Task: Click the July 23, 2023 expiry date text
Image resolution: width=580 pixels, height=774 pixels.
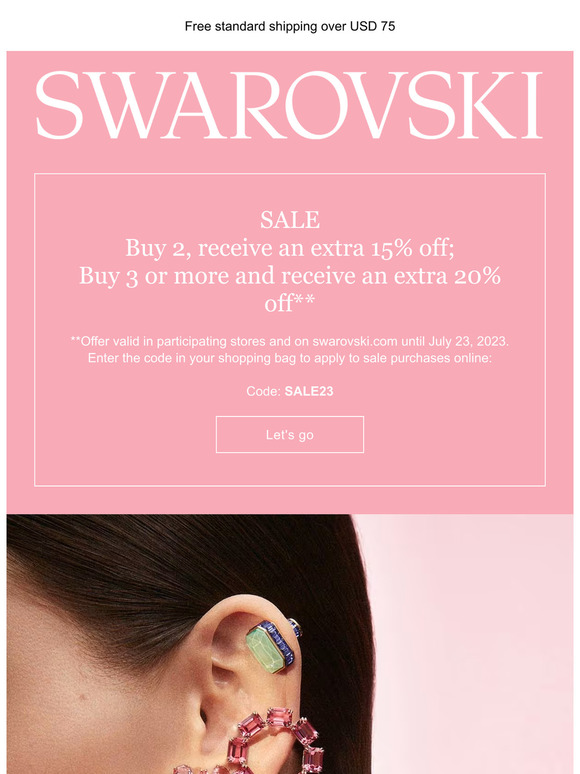Action: point(468,342)
